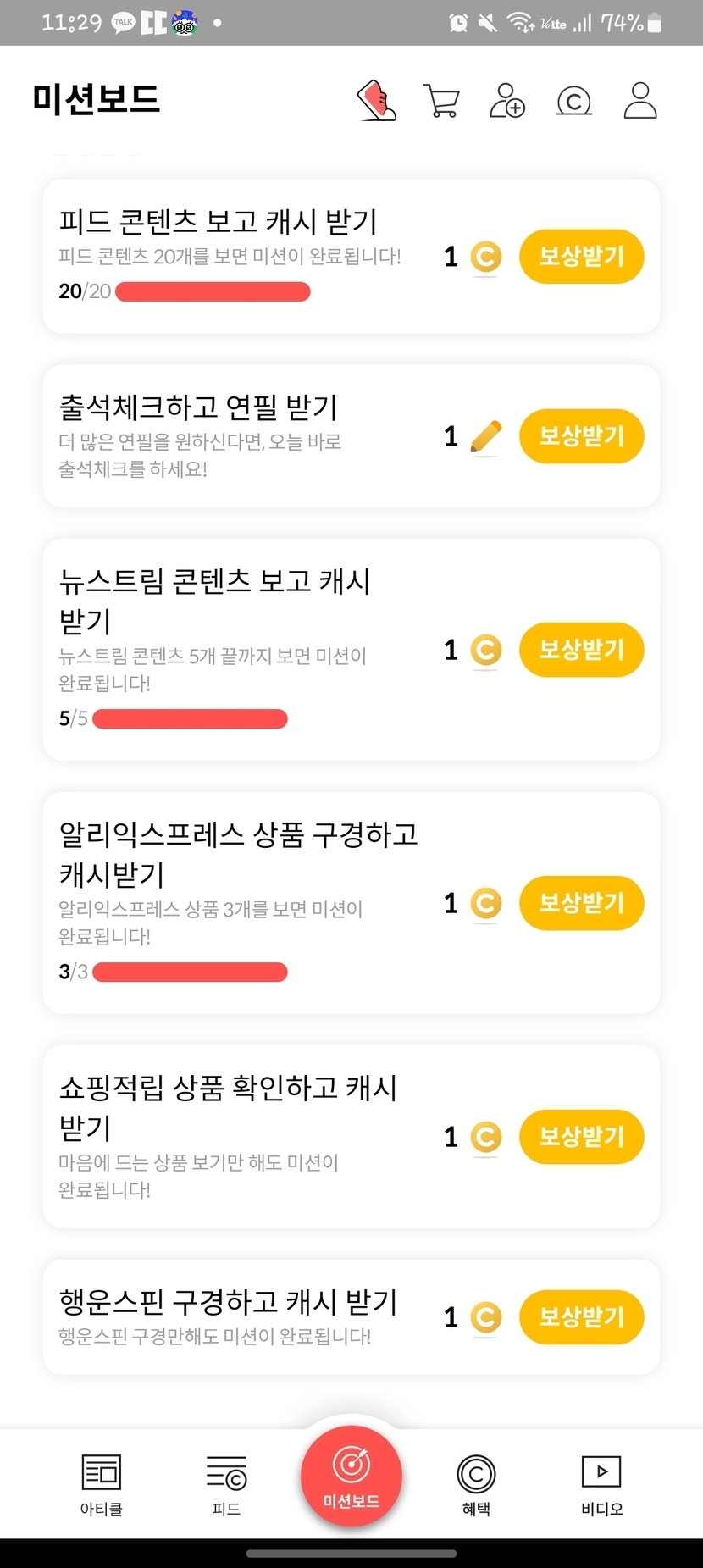
Task: Tap the invite friend icon
Action: pyautogui.click(x=507, y=101)
